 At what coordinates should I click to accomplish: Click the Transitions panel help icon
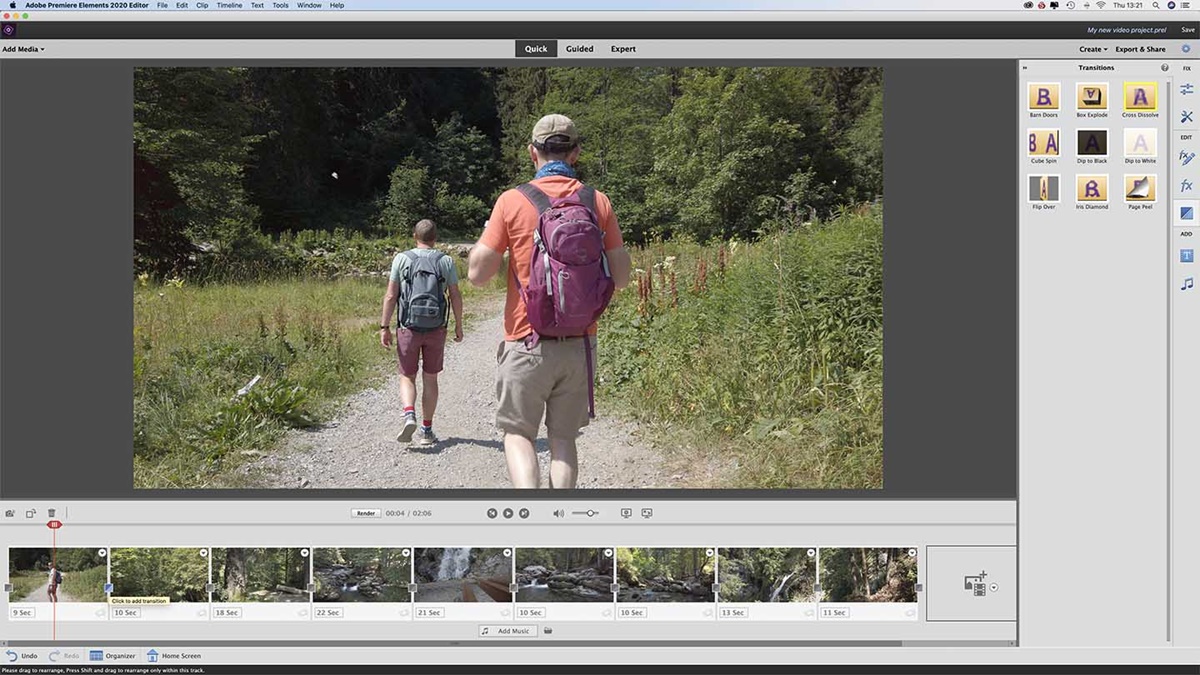coord(1164,68)
